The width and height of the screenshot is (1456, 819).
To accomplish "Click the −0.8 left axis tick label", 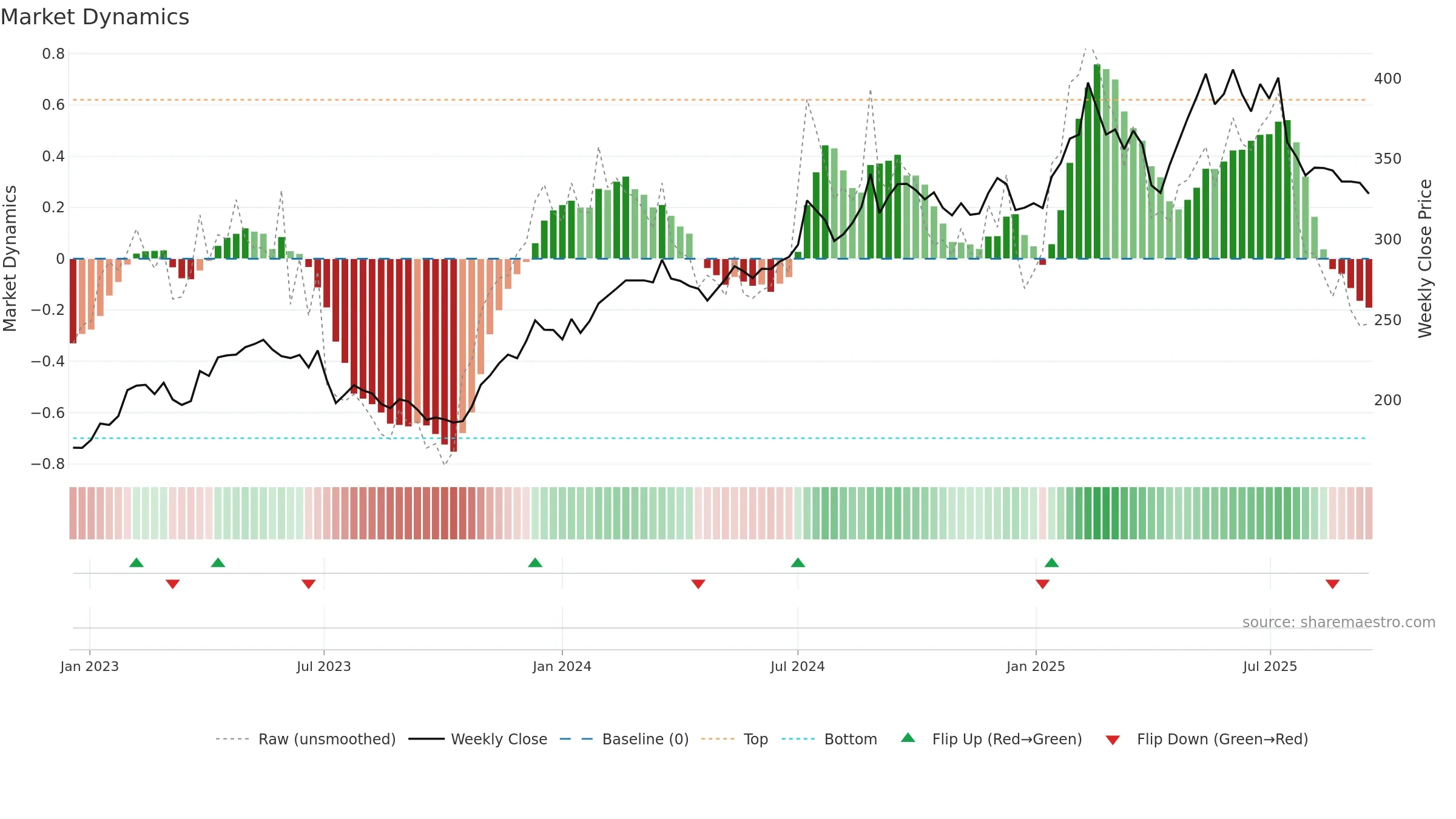I will point(47,464).
